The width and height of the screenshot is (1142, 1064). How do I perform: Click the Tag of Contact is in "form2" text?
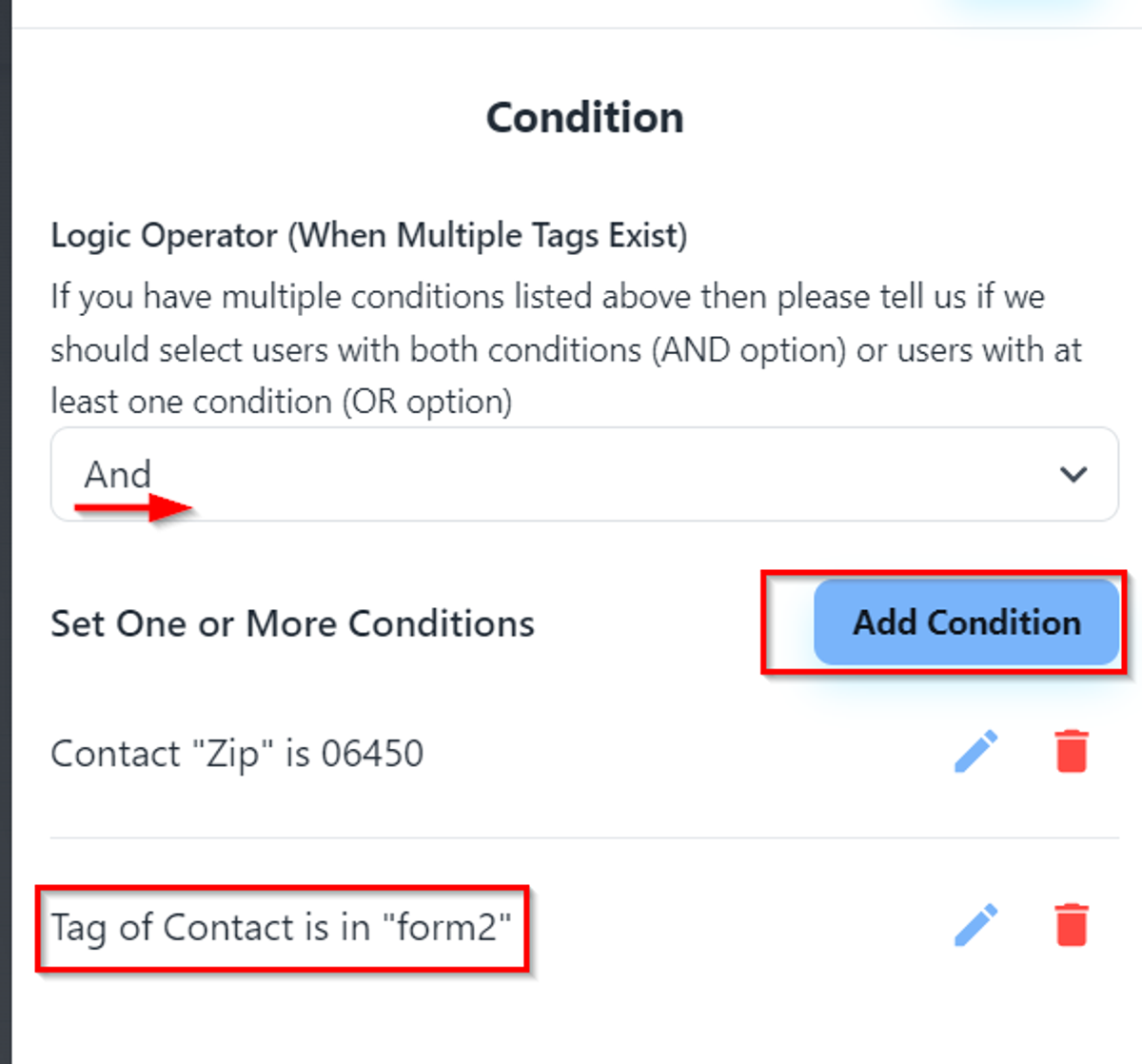coord(281,927)
